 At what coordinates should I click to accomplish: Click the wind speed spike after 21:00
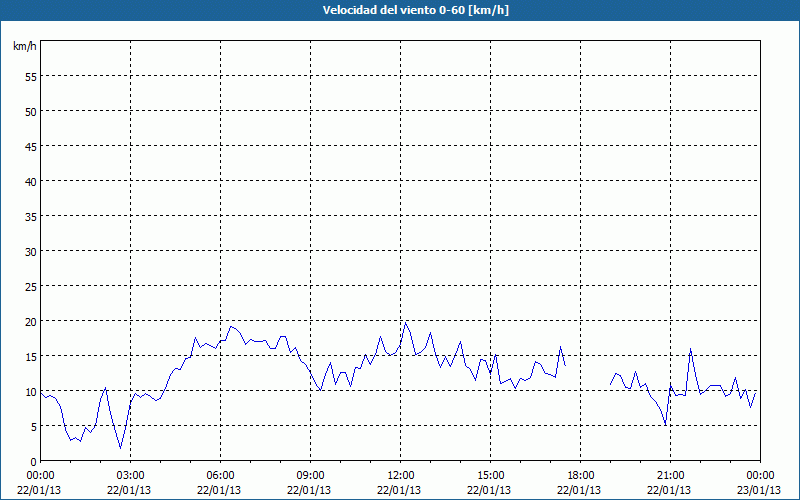[x=690, y=349]
